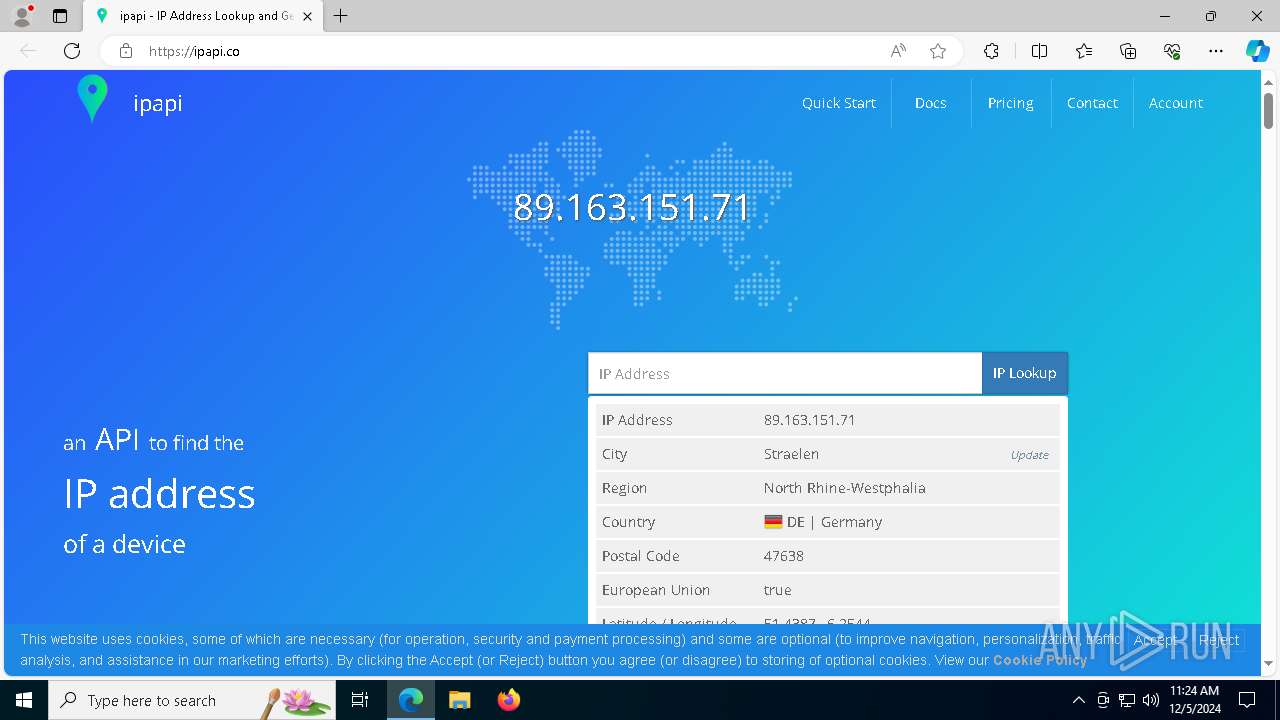Image resolution: width=1280 pixels, height=720 pixels.
Task: Refresh the ipapi page
Action: [x=72, y=51]
